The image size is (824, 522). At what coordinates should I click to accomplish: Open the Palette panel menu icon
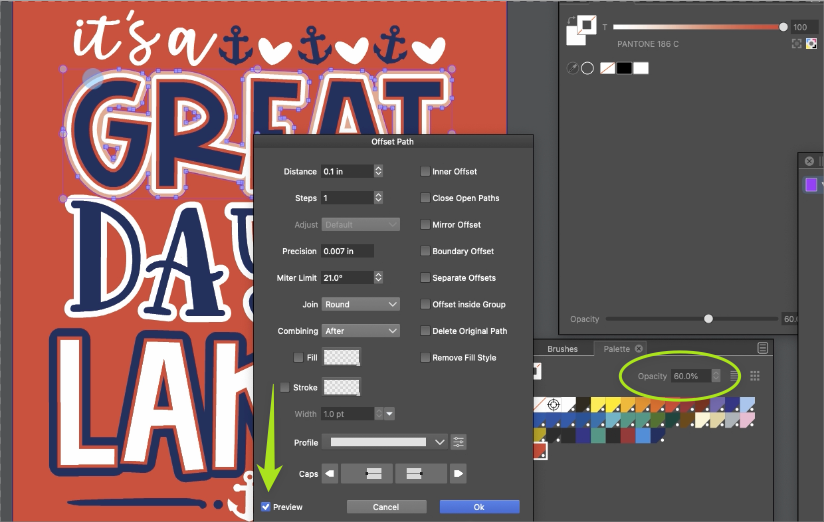[x=763, y=348]
